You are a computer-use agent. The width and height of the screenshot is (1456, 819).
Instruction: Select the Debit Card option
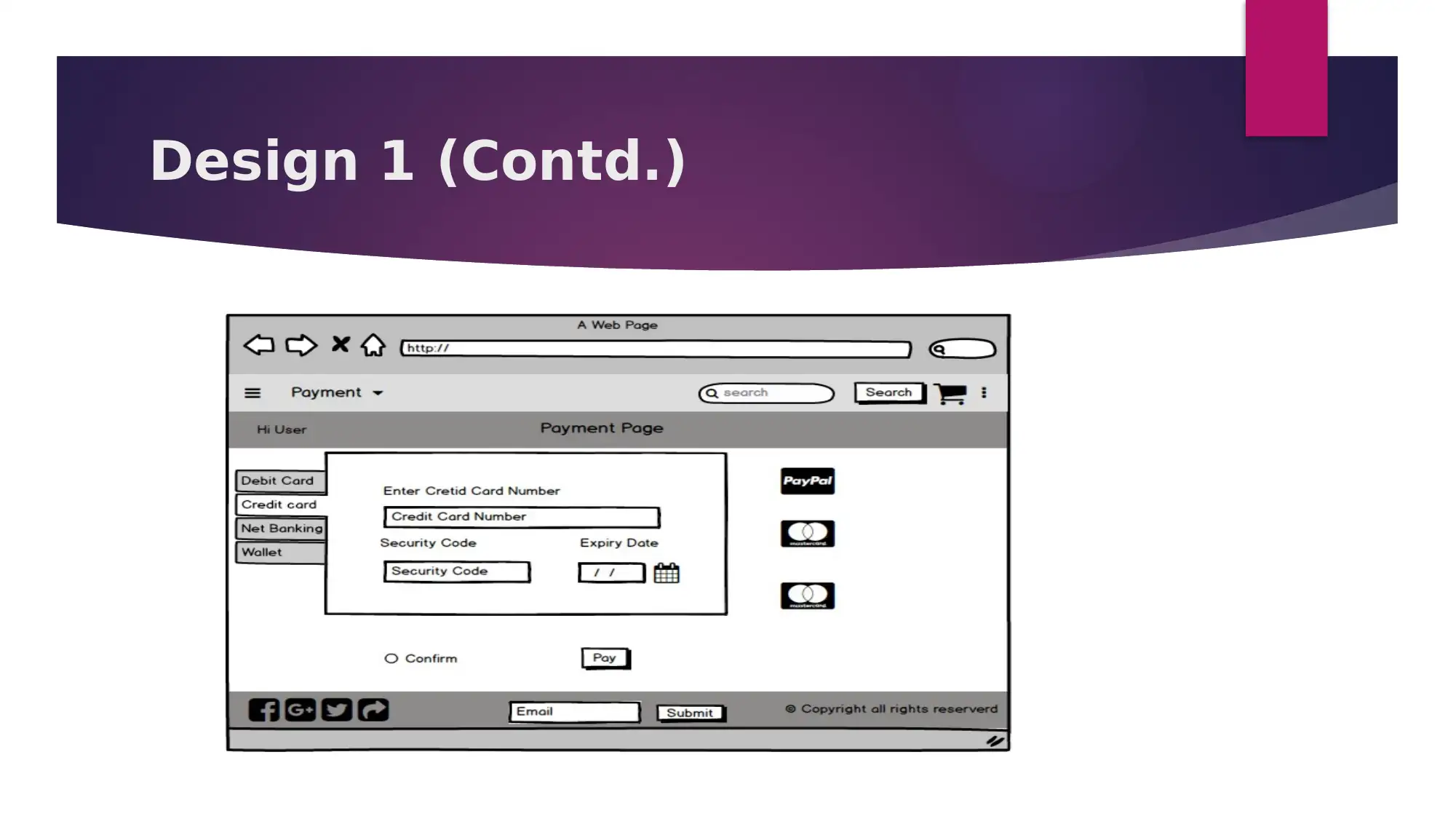tap(277, 480)
